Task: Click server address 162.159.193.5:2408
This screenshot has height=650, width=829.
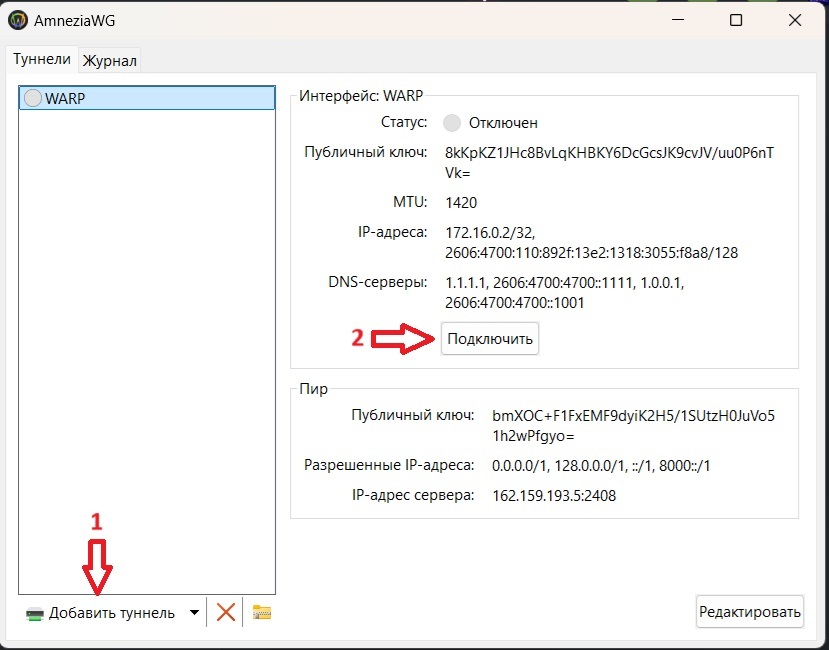Action: click(554, 496)
